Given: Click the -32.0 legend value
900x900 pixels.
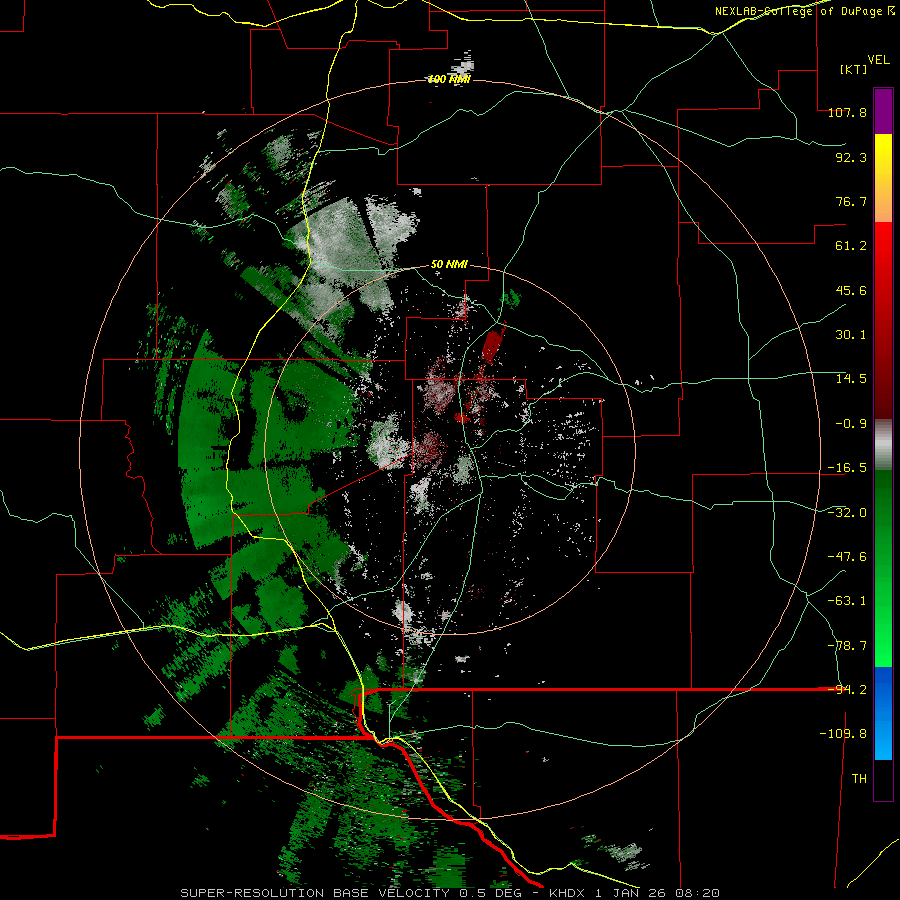Looking at the screenshot, I should pos(847,513).
